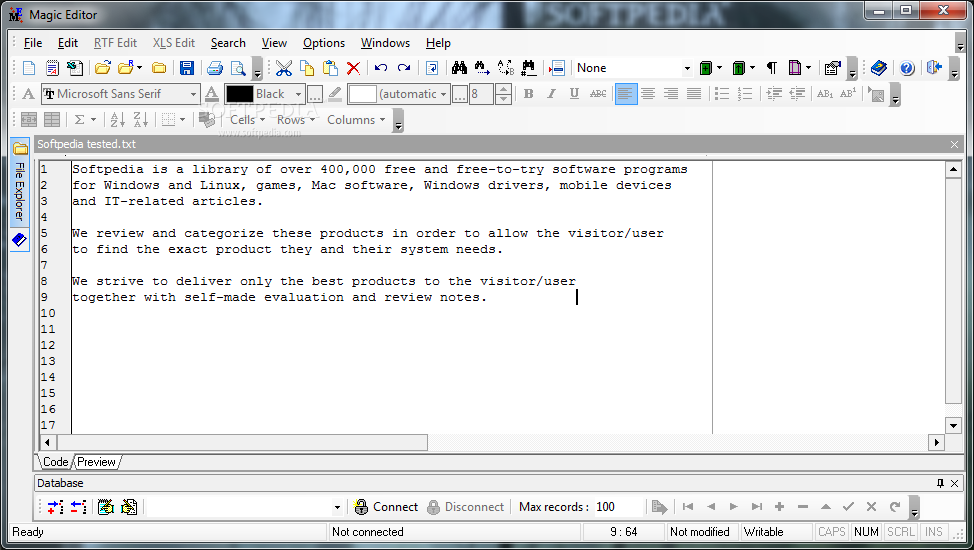Click the insert image icon
The image size is (974, 550).
pos(876,94)
